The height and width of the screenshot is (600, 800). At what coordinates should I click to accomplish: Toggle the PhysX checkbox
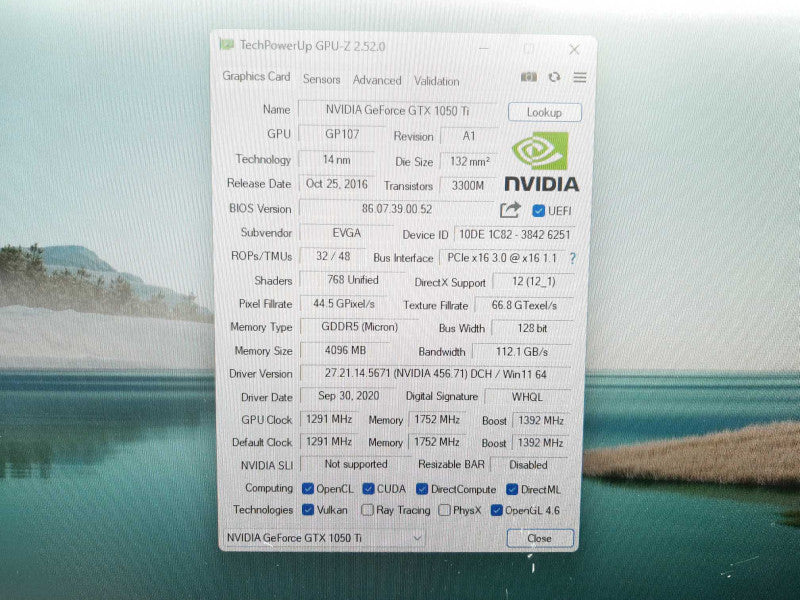(x=445, y=510)
